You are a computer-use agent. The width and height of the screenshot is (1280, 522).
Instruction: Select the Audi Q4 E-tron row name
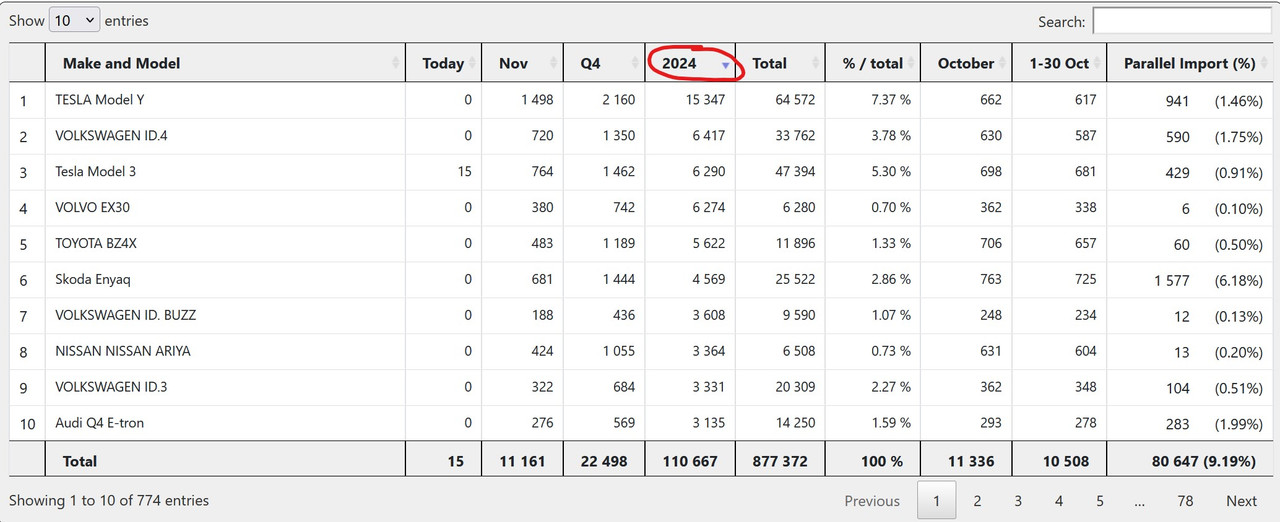[100, 423]
